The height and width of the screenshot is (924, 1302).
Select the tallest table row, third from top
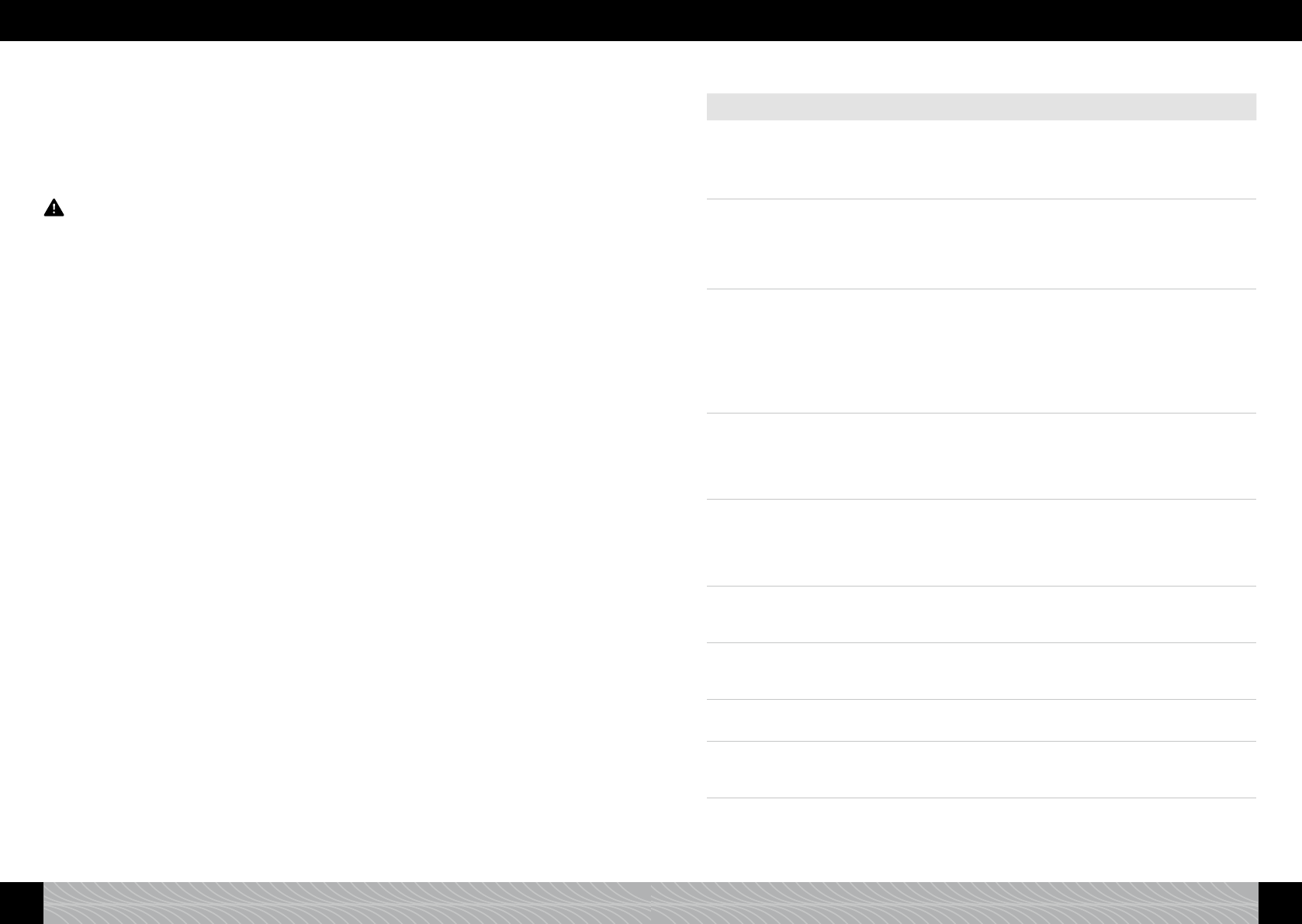point(981,351)
